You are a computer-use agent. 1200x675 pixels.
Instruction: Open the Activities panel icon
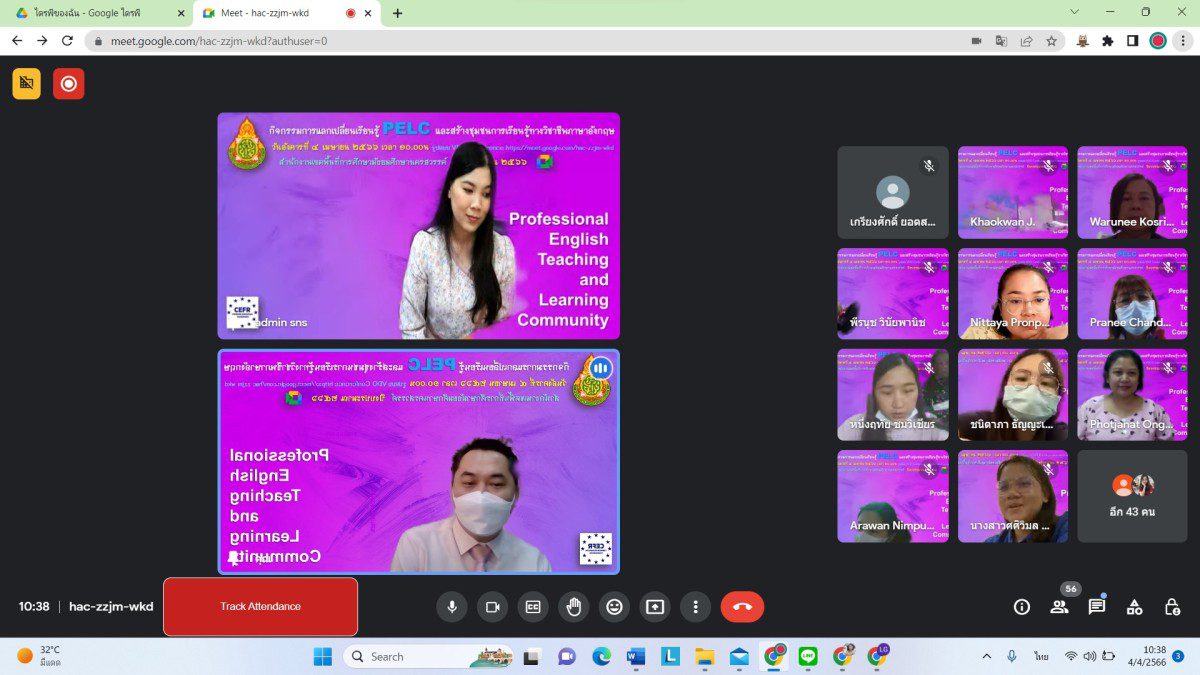point(1134,606)
